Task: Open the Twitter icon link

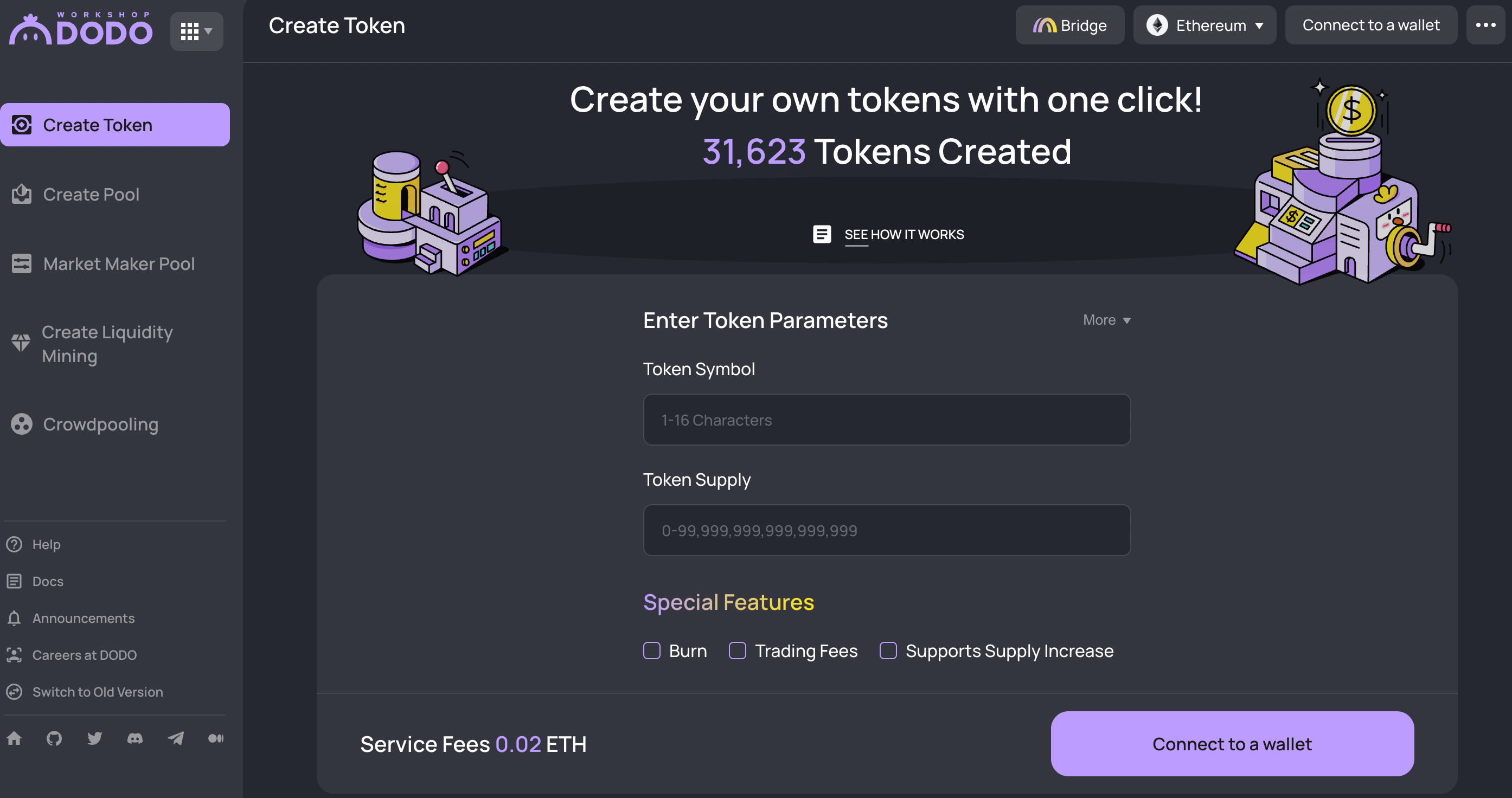Action: [x=94, y=738]
